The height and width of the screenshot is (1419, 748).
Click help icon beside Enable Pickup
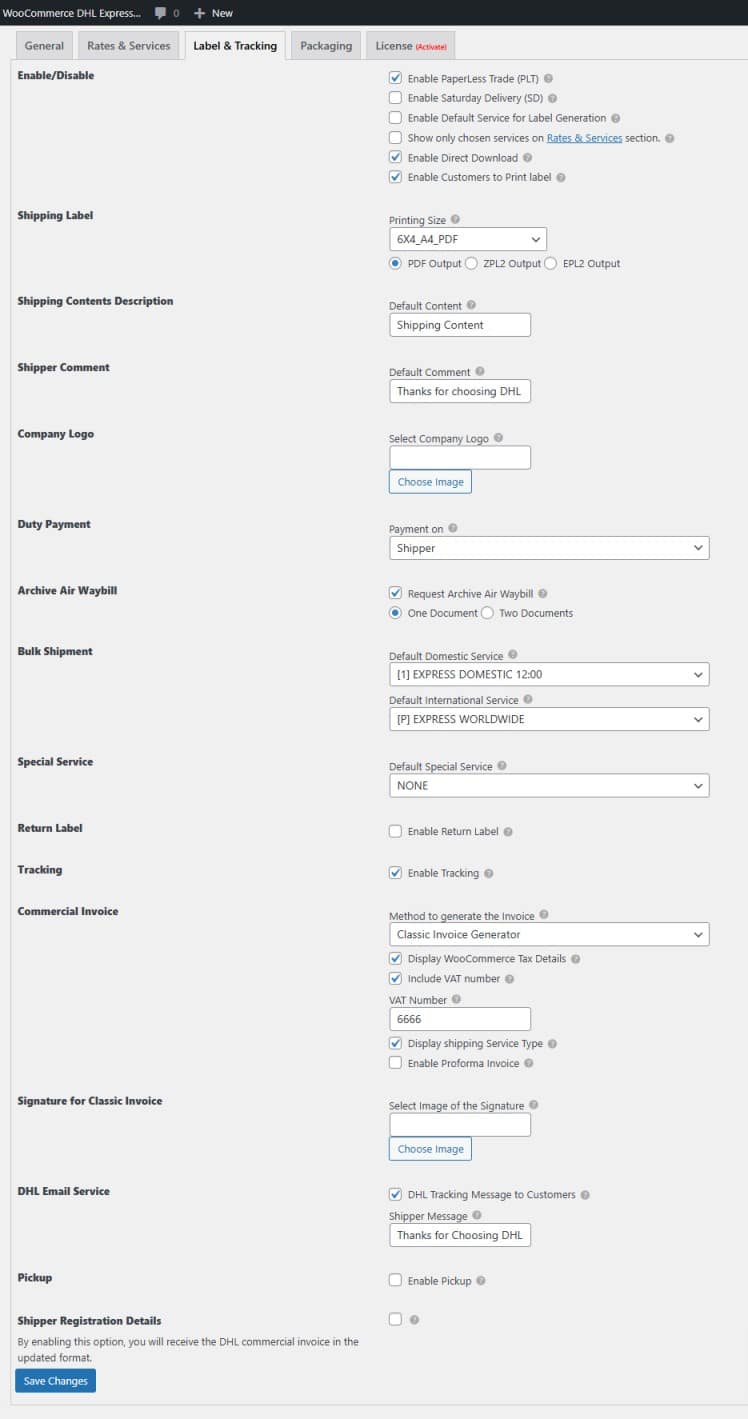pos(480,1281)
